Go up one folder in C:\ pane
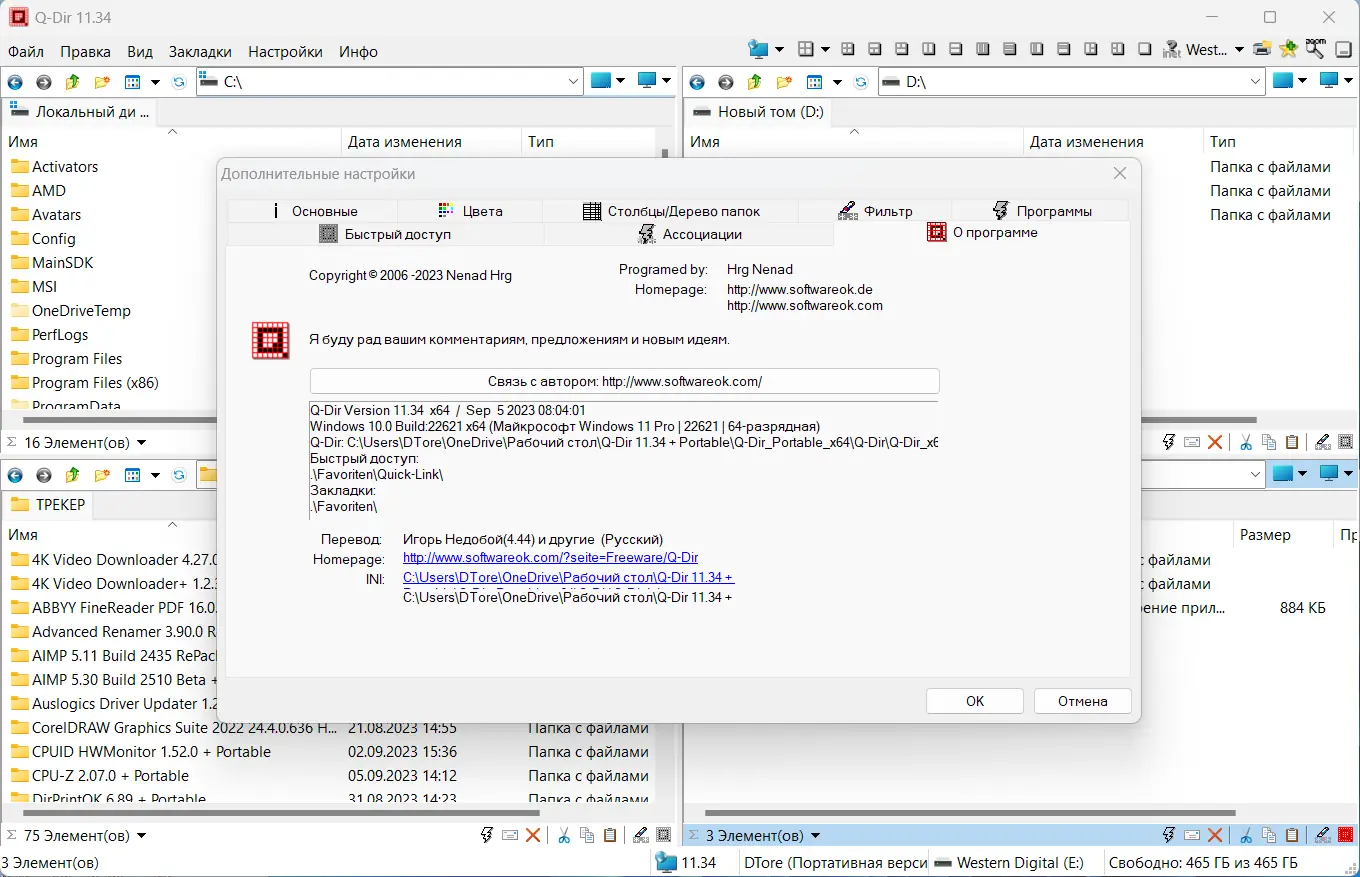Screen dimensions: 1360x877 72,82
